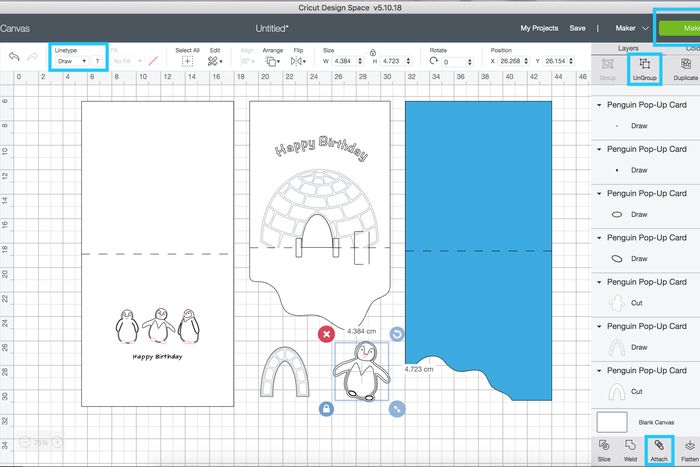Click the rotate handle on selected penguin

397,333
